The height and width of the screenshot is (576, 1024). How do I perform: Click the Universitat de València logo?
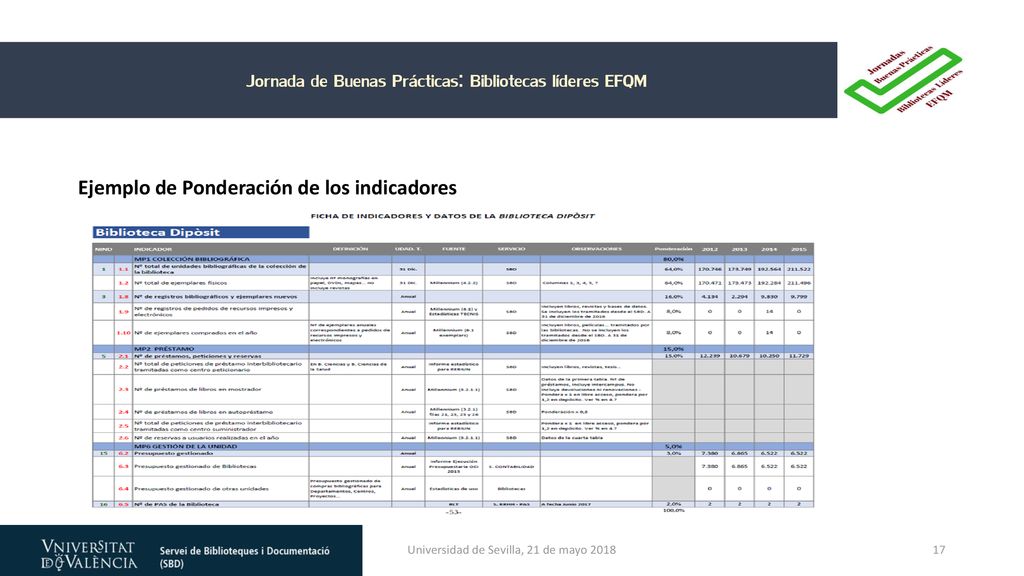click(89, 554)
